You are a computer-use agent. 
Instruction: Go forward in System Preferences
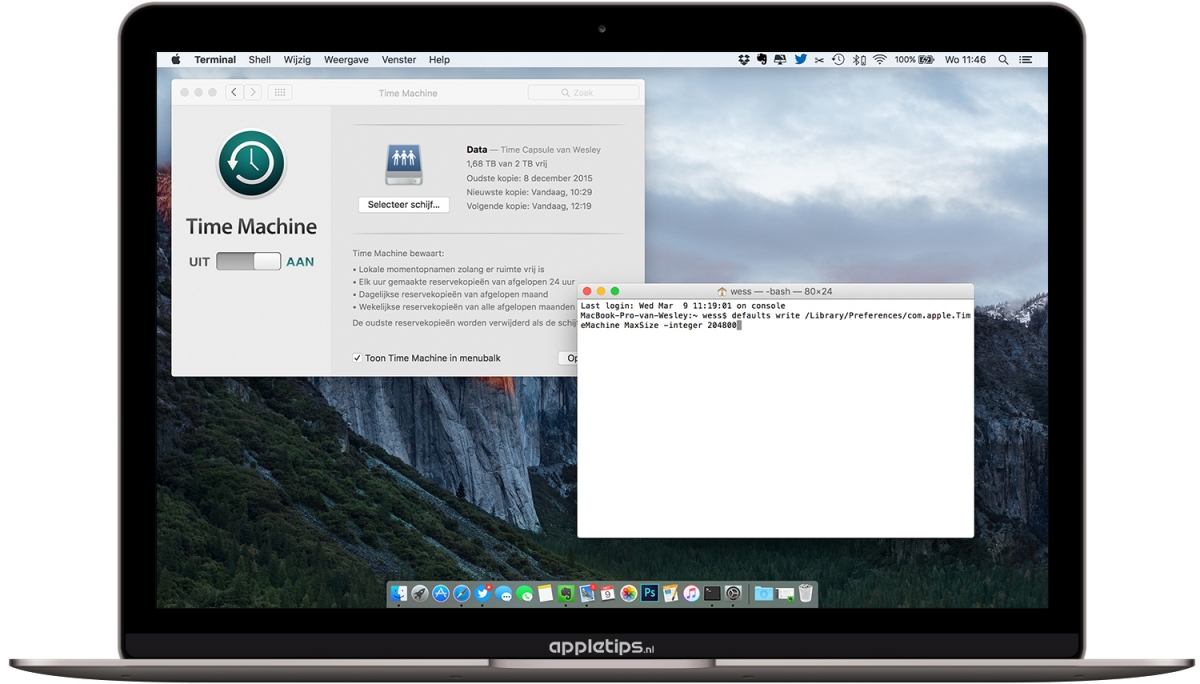pos(252,92)
